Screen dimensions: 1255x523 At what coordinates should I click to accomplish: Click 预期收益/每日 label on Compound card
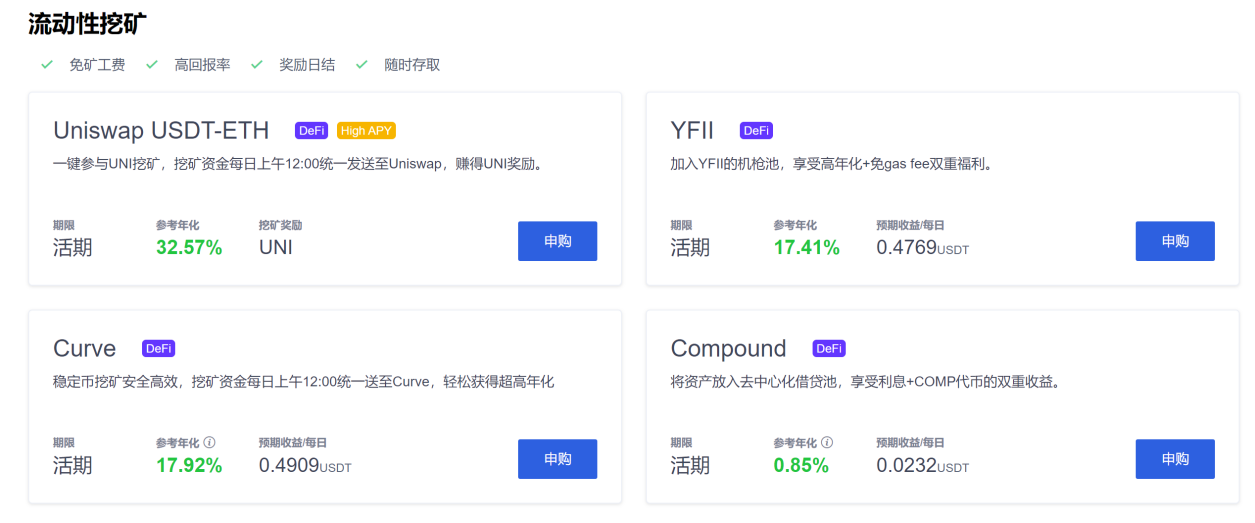910,442
